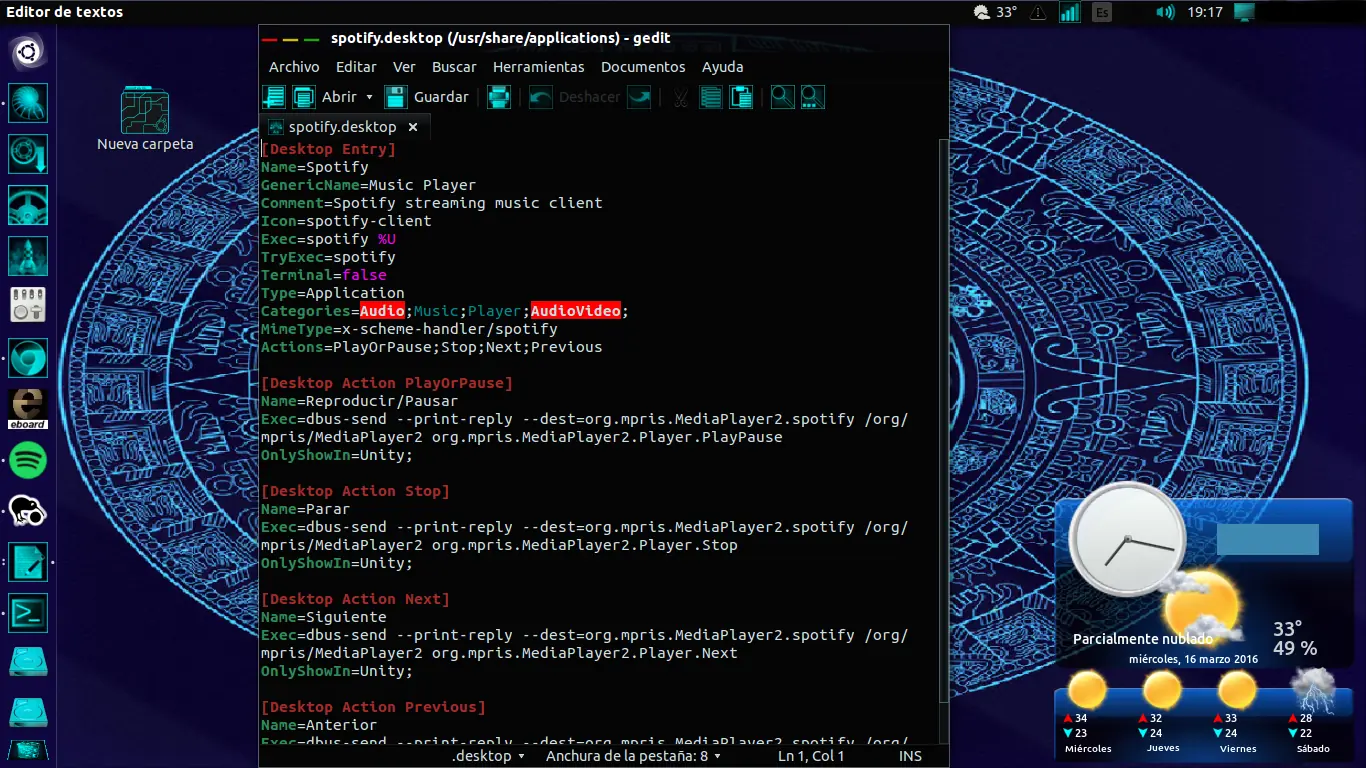
Task: Cut selection with the scissors icon
Action: point(680,97)
